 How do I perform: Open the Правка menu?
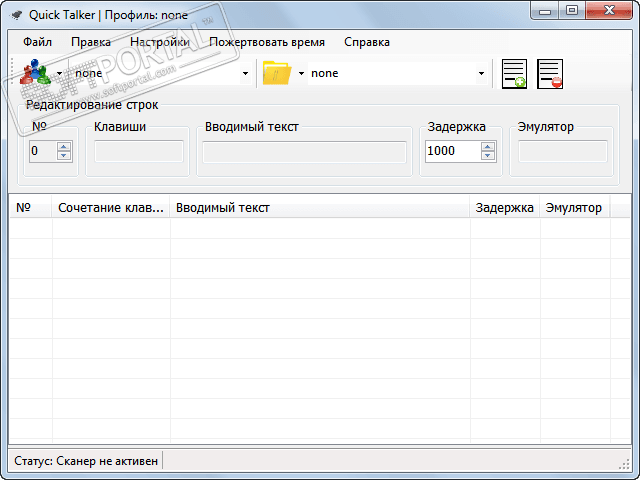coord(91,42)
